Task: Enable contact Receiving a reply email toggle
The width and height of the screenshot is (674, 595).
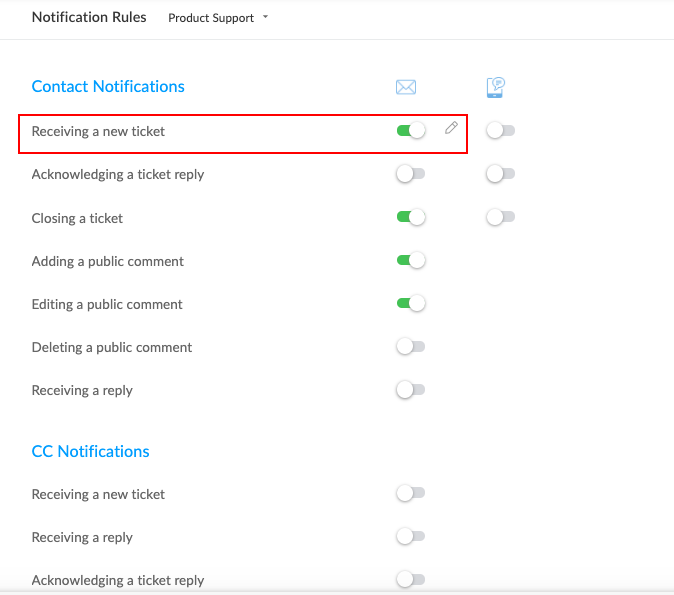Action: tap(411, 390)
